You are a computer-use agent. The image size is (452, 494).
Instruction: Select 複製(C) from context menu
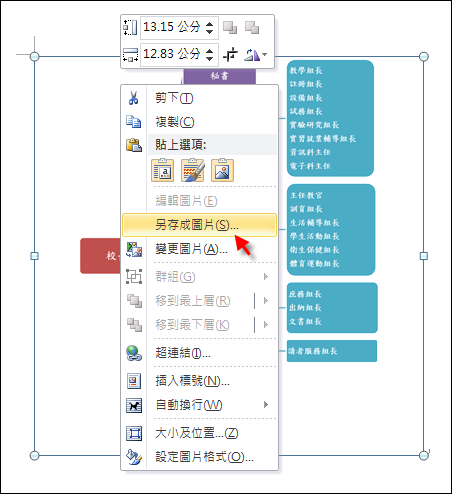point(199,122)
